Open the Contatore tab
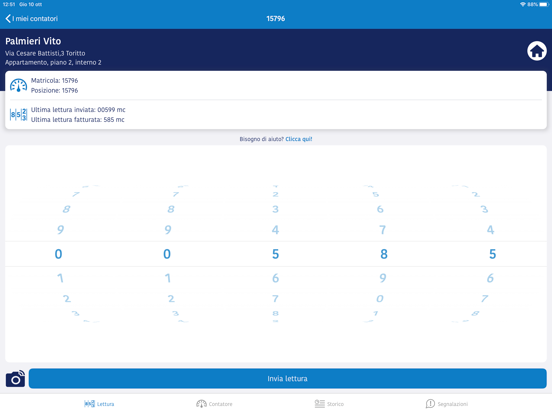Image resolution: width=552 pixels, height=414 pixels. (x=214, y=404)
